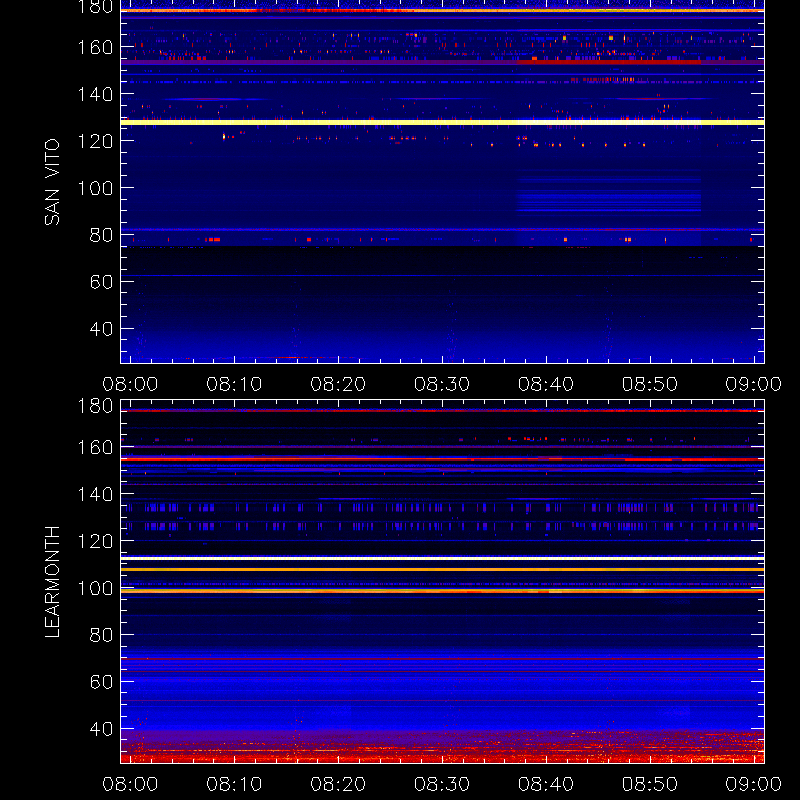The height and width of the screenshot is (800, 800).
Task: Choose the 08:30 time label under LEARMONTH plot
Action: [442, 784]
